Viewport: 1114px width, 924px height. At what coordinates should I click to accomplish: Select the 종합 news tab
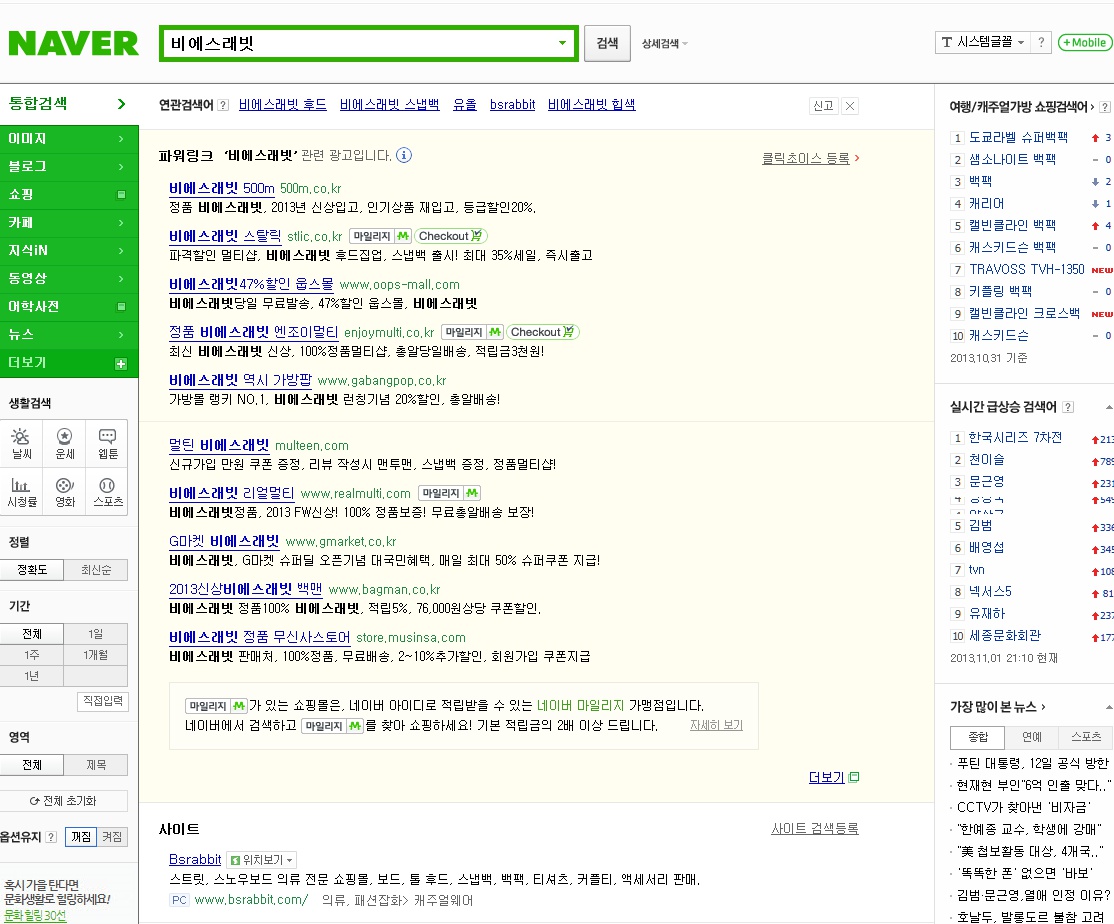coord(978,737)
